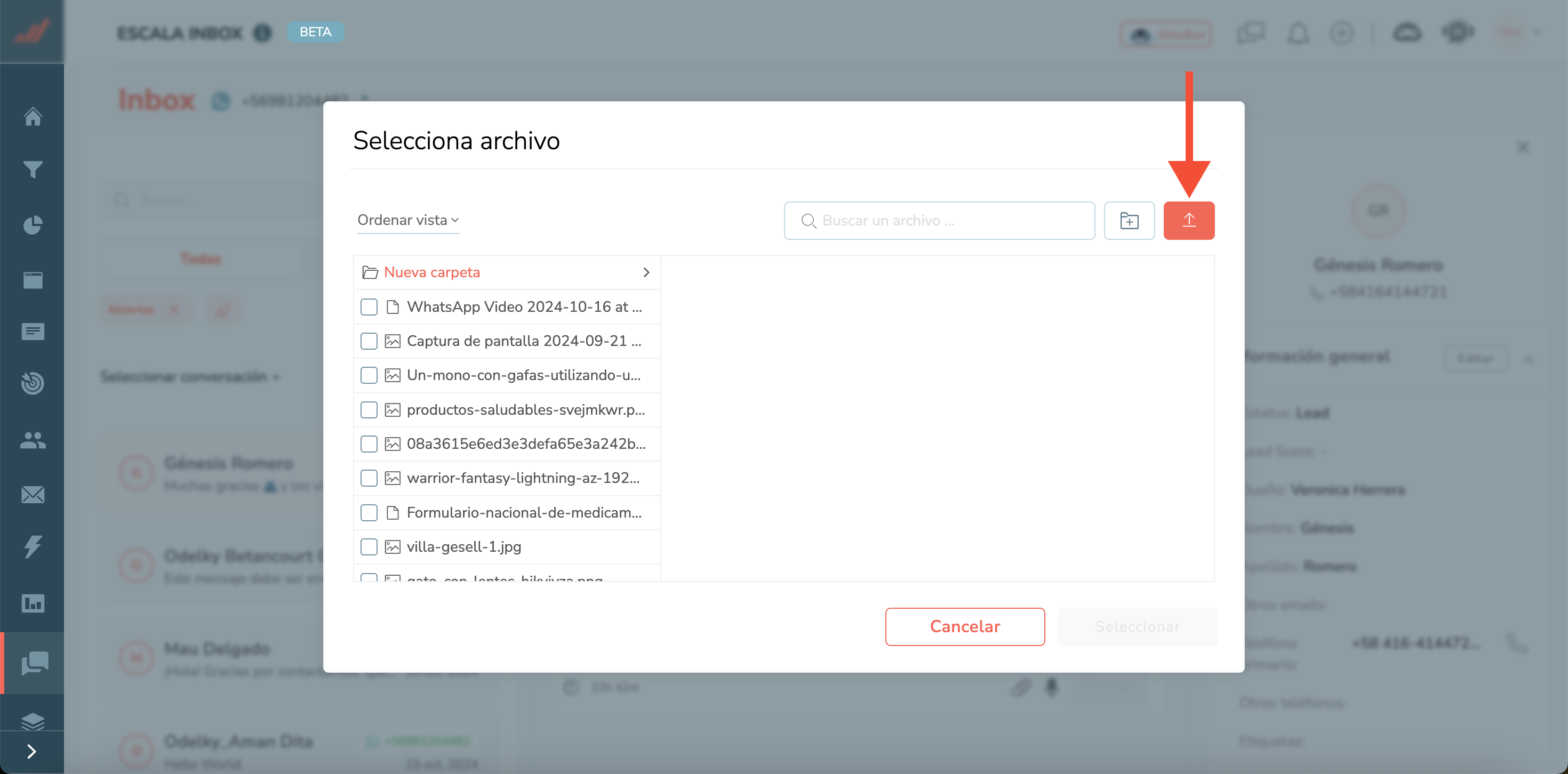Check the Captura de pantalla 2024-09-21 file
Viewport: 1568px width, 774px height.
point(369,341)
